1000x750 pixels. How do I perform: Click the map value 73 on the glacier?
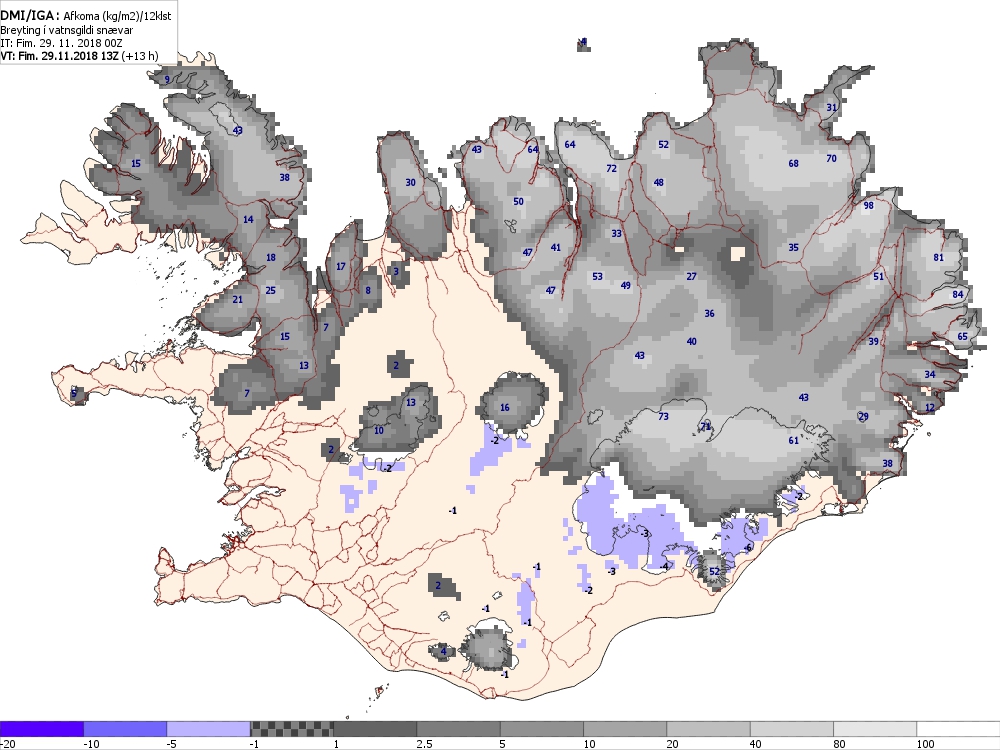point(663,416)
